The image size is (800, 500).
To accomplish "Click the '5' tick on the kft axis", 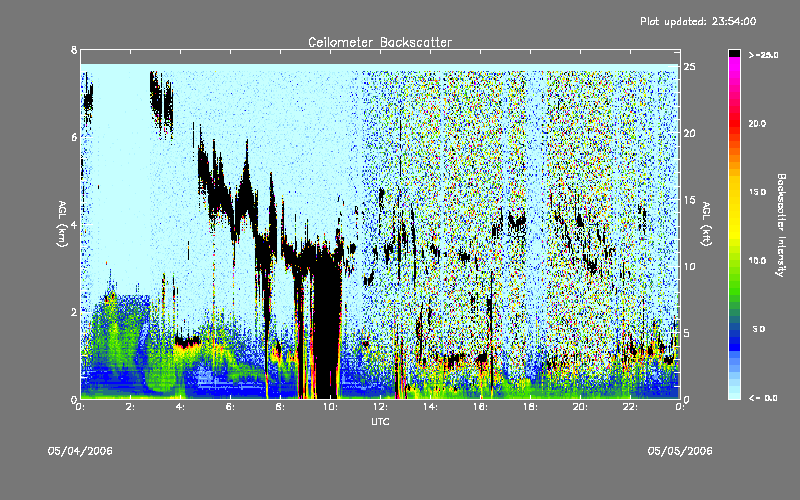I will click(x=687, y=333).
